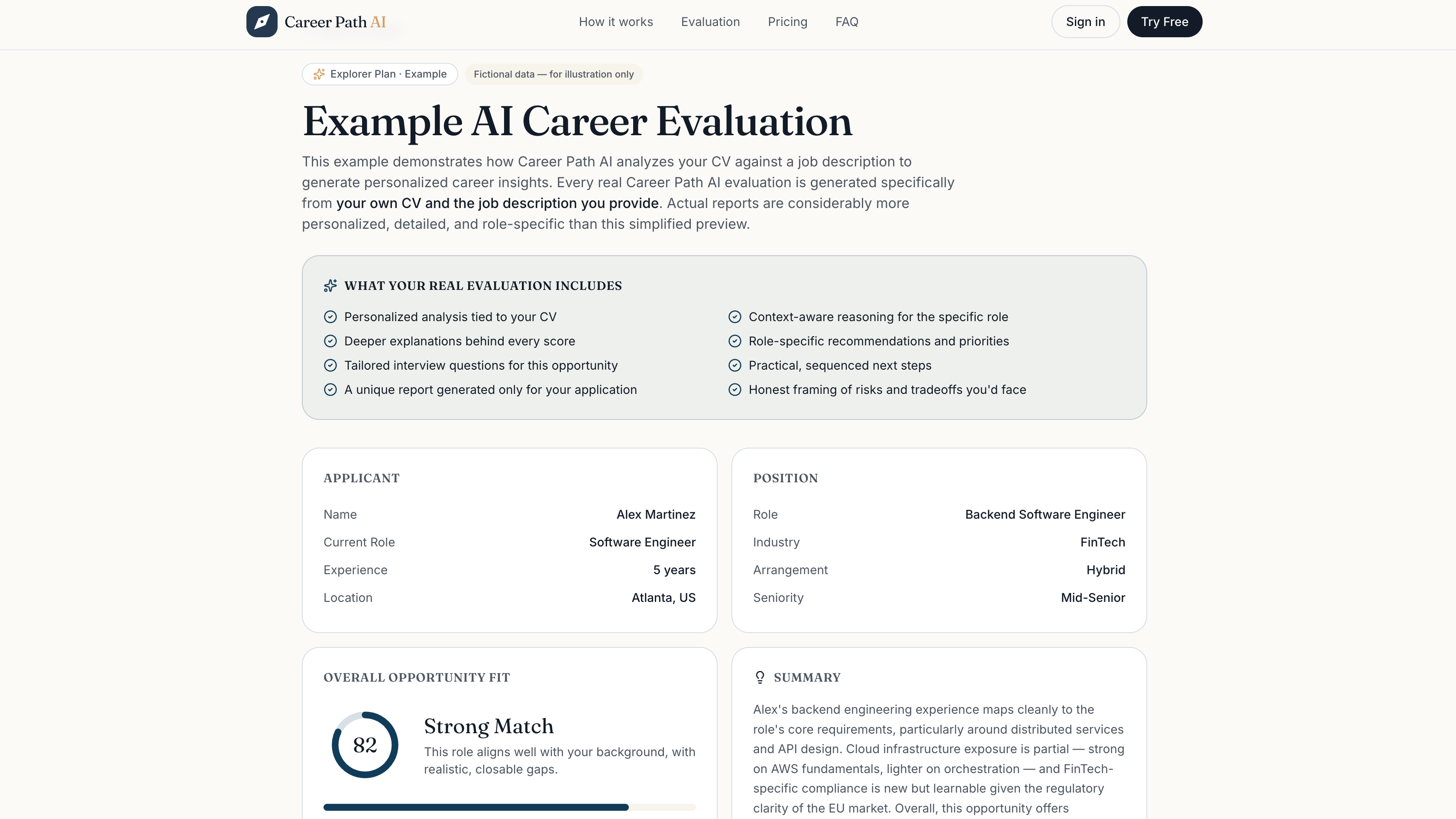Click check icon beside Practical, sequenced next steps
The width and height of the screenshot is (1456, 819).
[x=735, y=365]
